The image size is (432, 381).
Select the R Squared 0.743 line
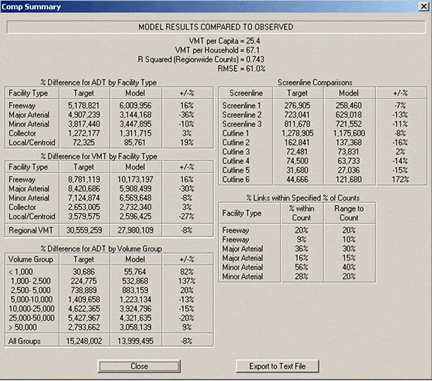click(201, 60)
